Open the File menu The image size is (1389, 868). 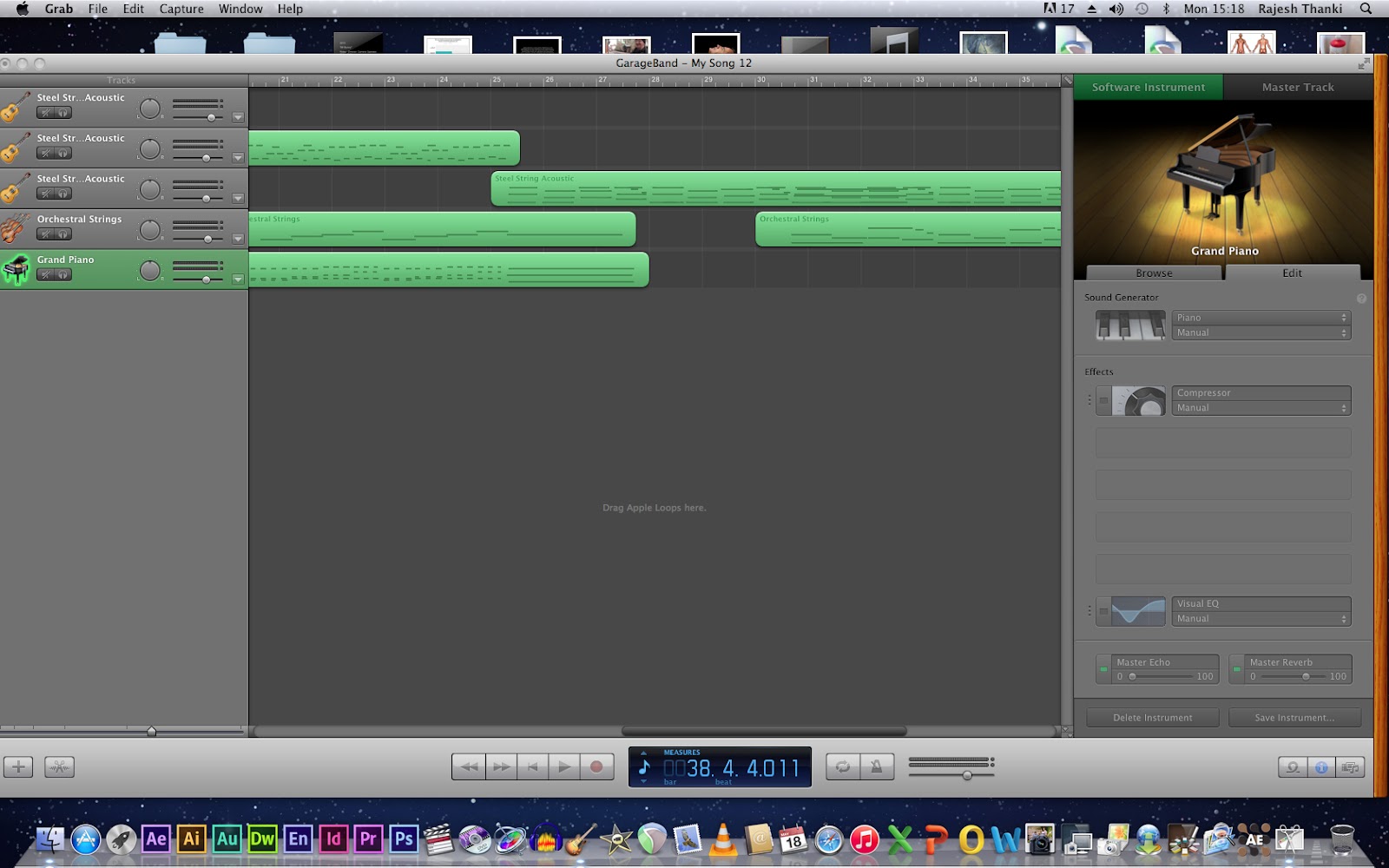[98, 9]
